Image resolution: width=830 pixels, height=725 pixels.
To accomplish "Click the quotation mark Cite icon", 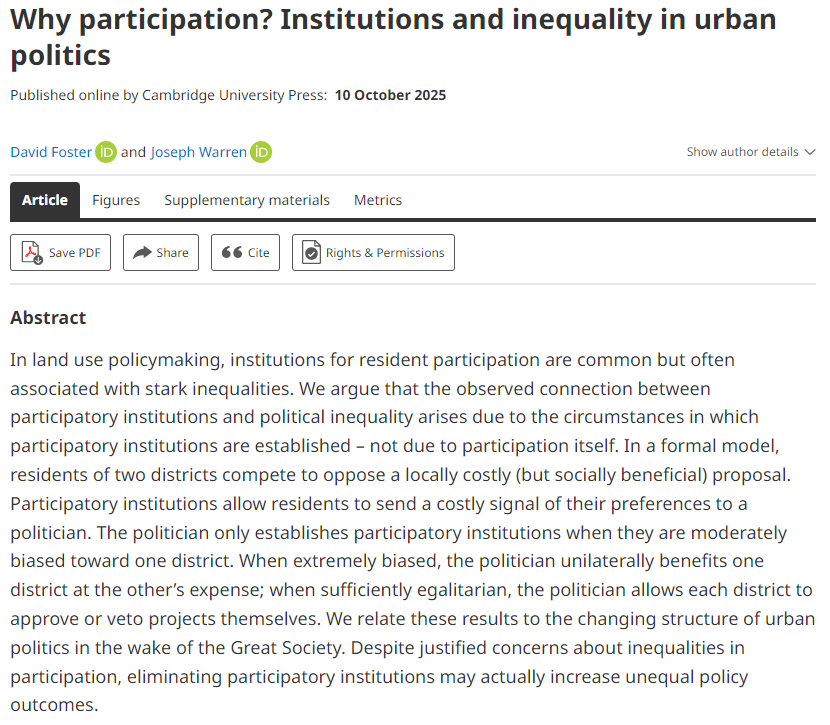I will 231,253.
